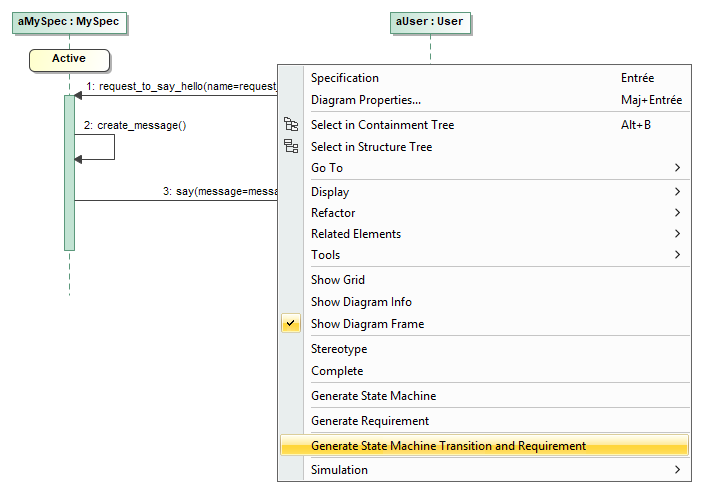Click the Show Diagram Frame entry
716x503 pixels.
tap(484, 324)
